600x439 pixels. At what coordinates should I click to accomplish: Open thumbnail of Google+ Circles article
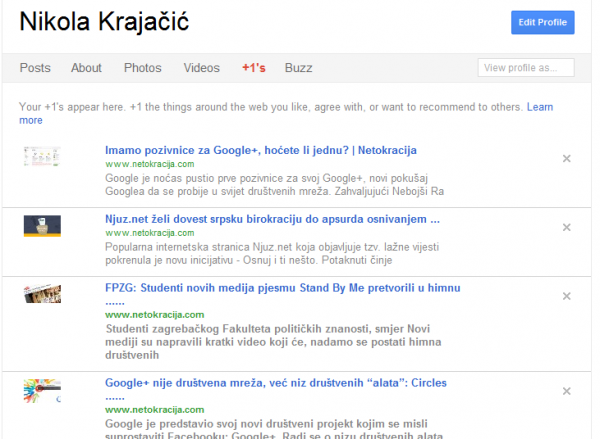tap(42, 391)
